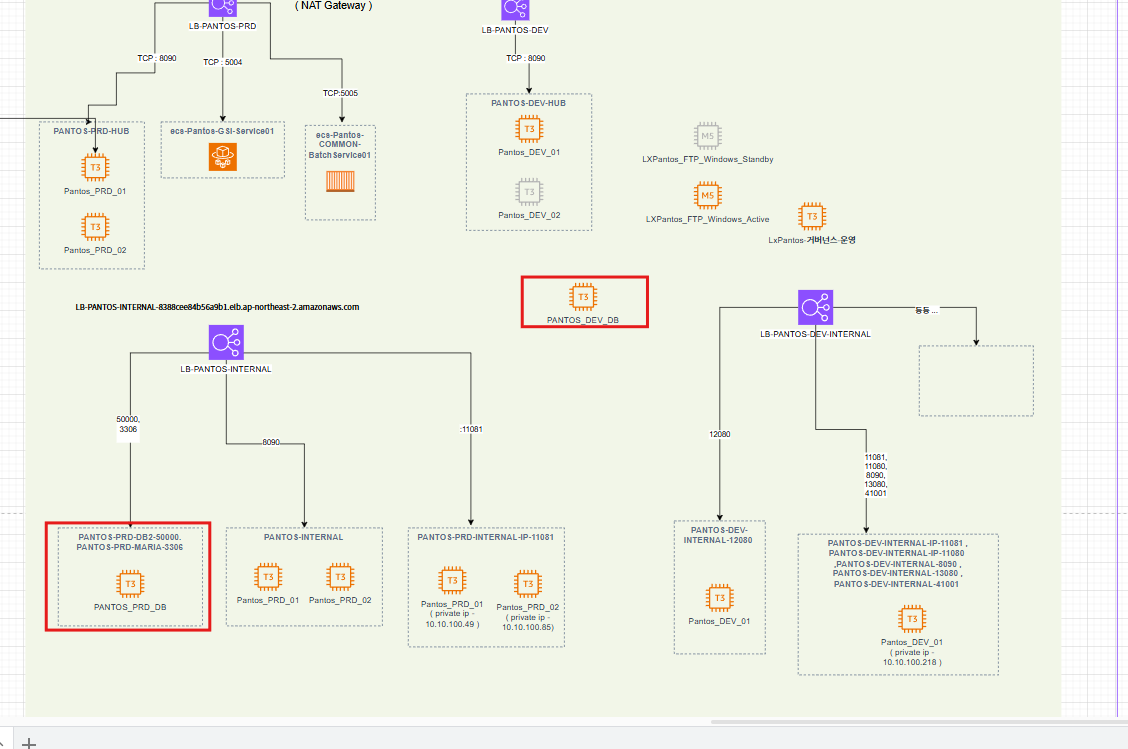Click the LB-PANTOS-DEV-INTERNAL load balancer icon
The image size is (1128, 749).
pyautogui.click(x=815, y=307)
